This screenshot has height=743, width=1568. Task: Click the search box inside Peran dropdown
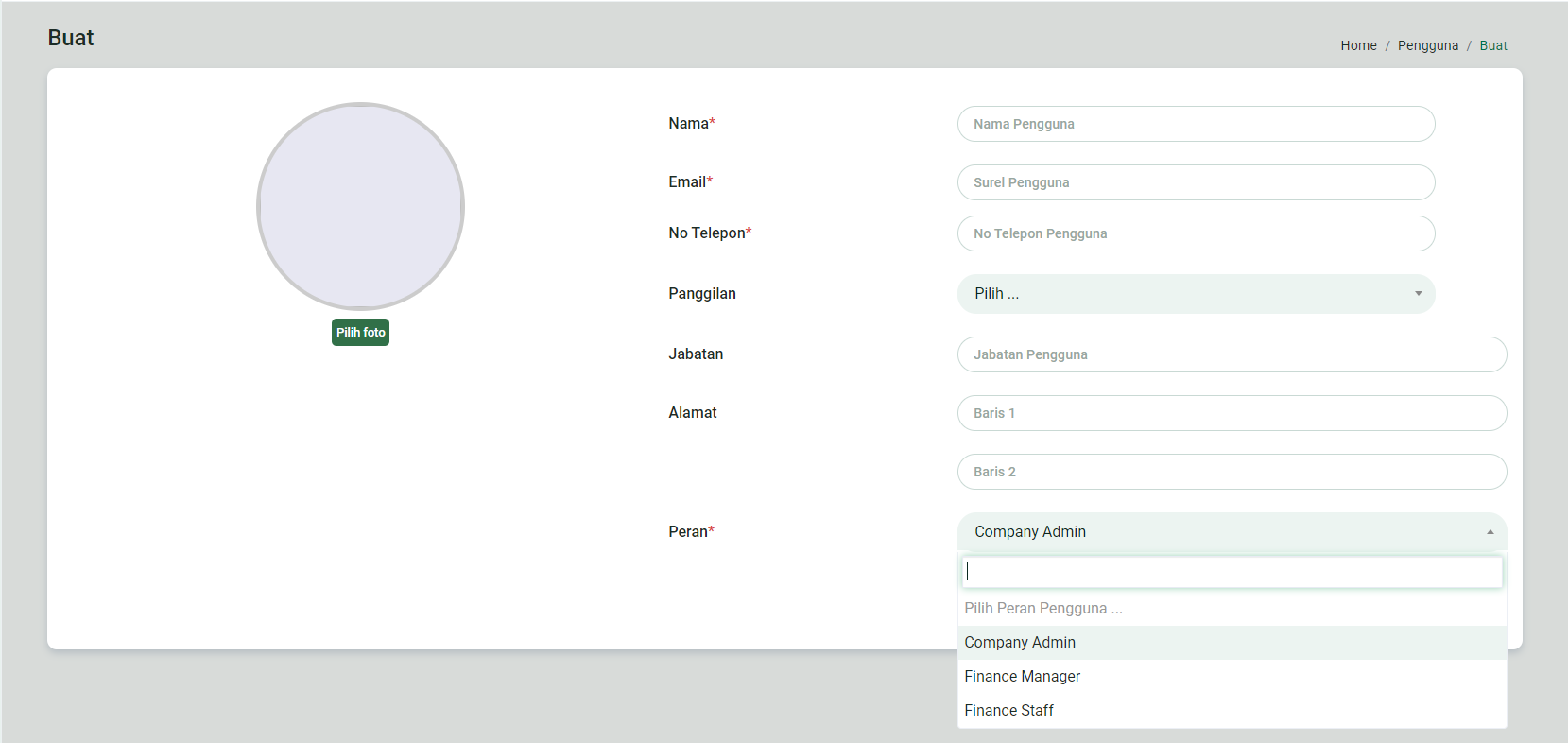click(x=1232, y=572)
